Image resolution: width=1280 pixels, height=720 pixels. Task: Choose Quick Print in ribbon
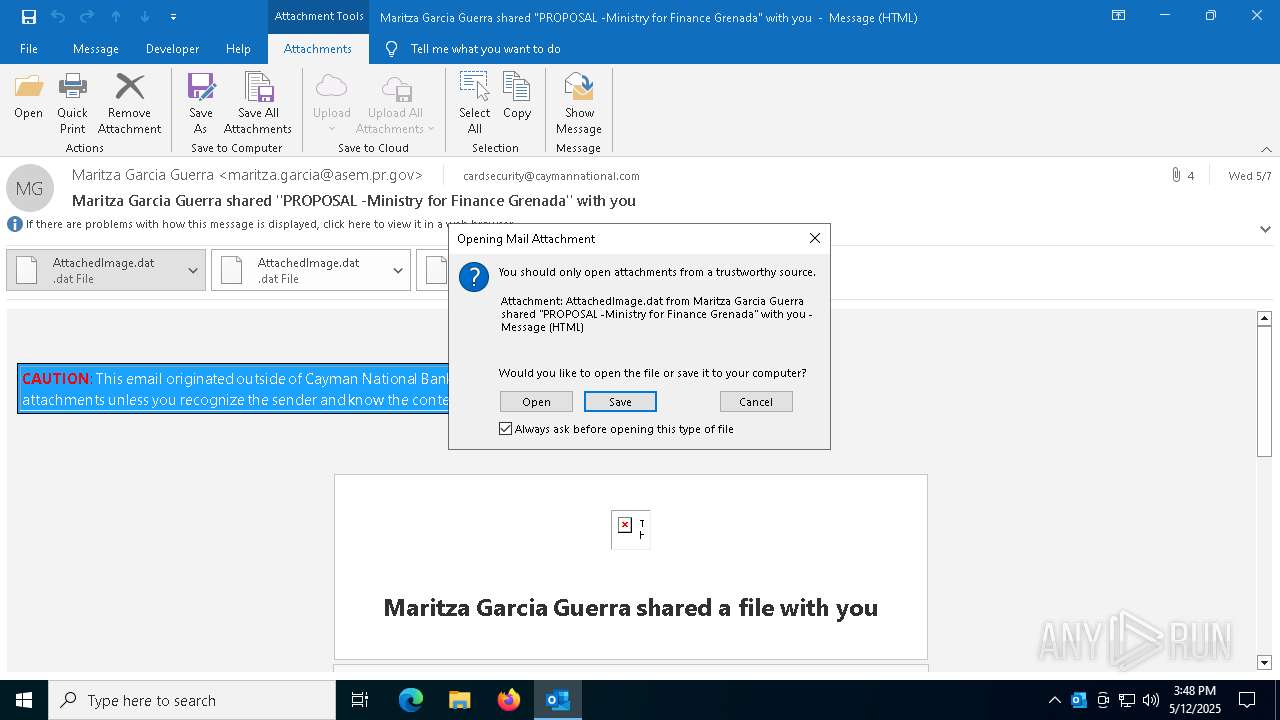(72, 104)
